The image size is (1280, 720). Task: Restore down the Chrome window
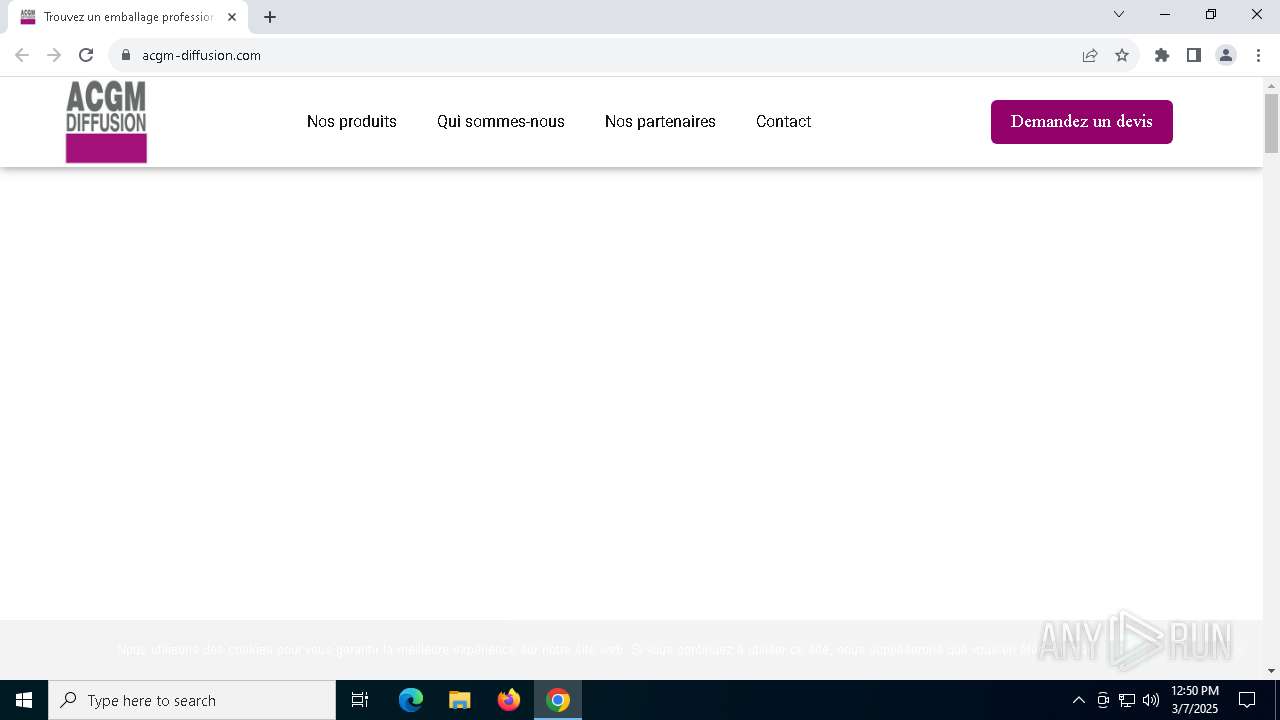tap(1211, 14)
